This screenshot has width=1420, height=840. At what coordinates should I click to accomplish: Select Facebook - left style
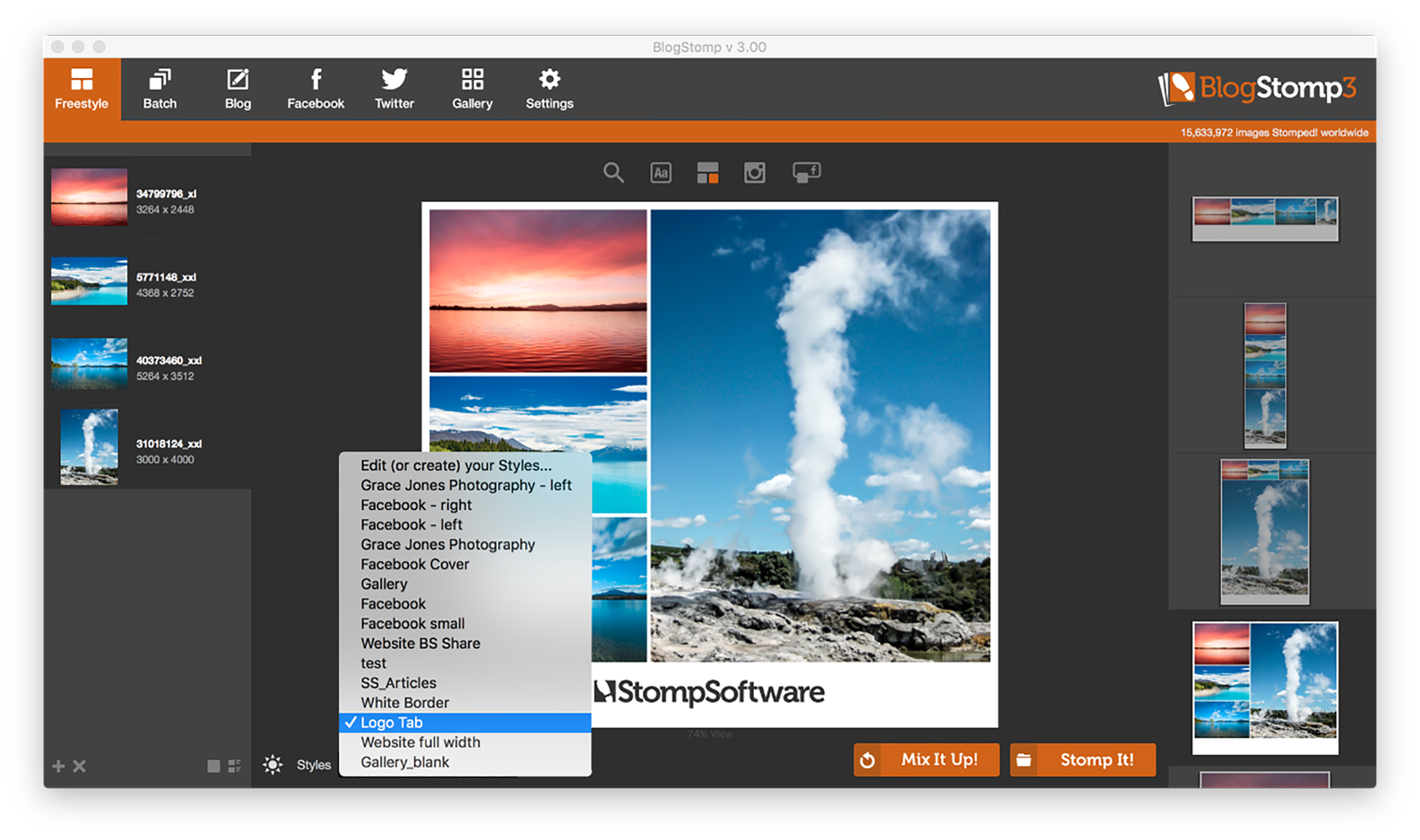coord(465,524)
